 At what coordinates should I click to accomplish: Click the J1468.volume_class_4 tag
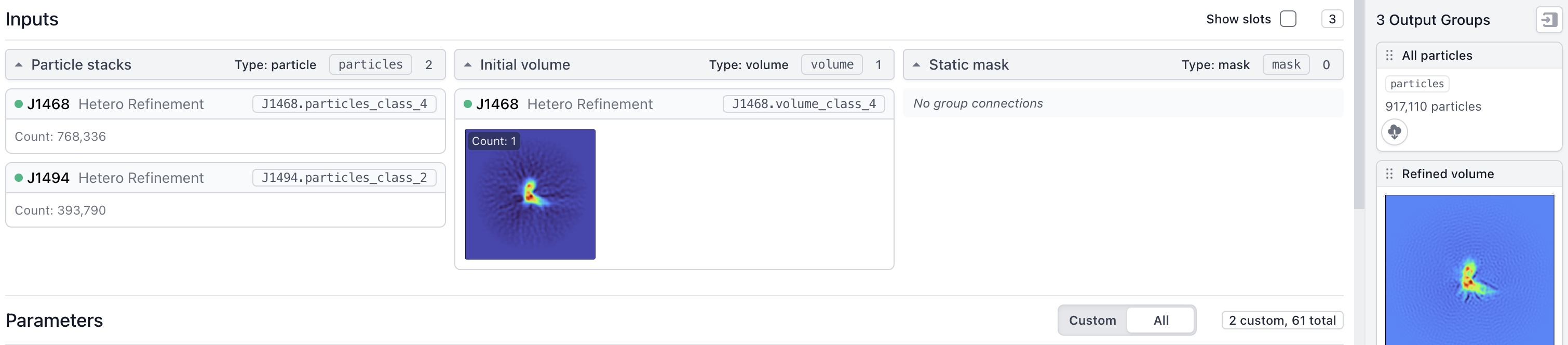click(x=804, y=104)
